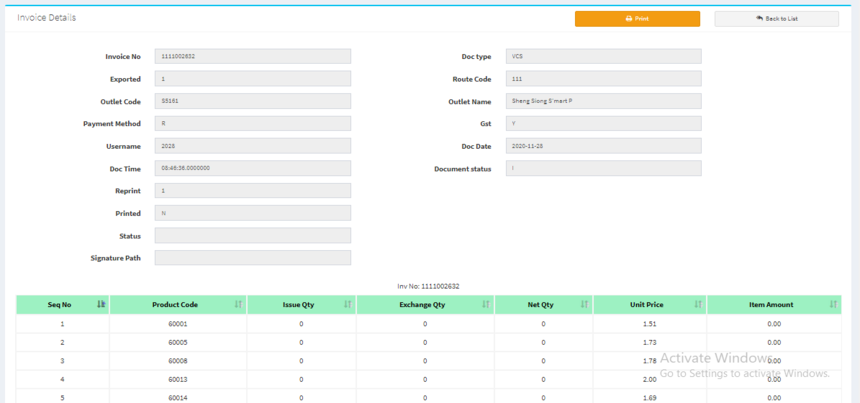Click the Route Code field
The width and height of the screenshot is (860, 403).
pyautogui.click(x=603, y=79)
